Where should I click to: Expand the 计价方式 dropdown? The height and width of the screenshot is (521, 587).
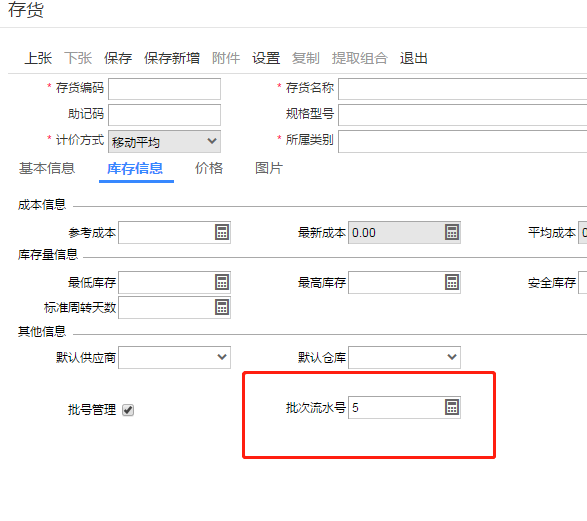tap(164, 141)
